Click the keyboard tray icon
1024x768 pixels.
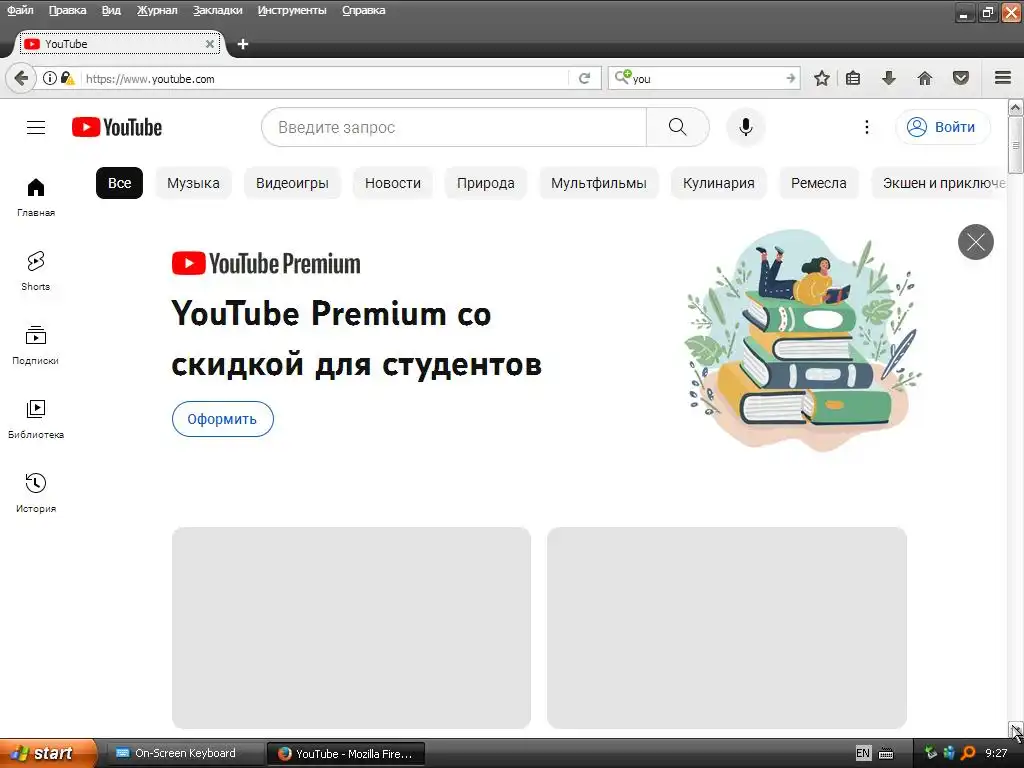pos(886,754)
